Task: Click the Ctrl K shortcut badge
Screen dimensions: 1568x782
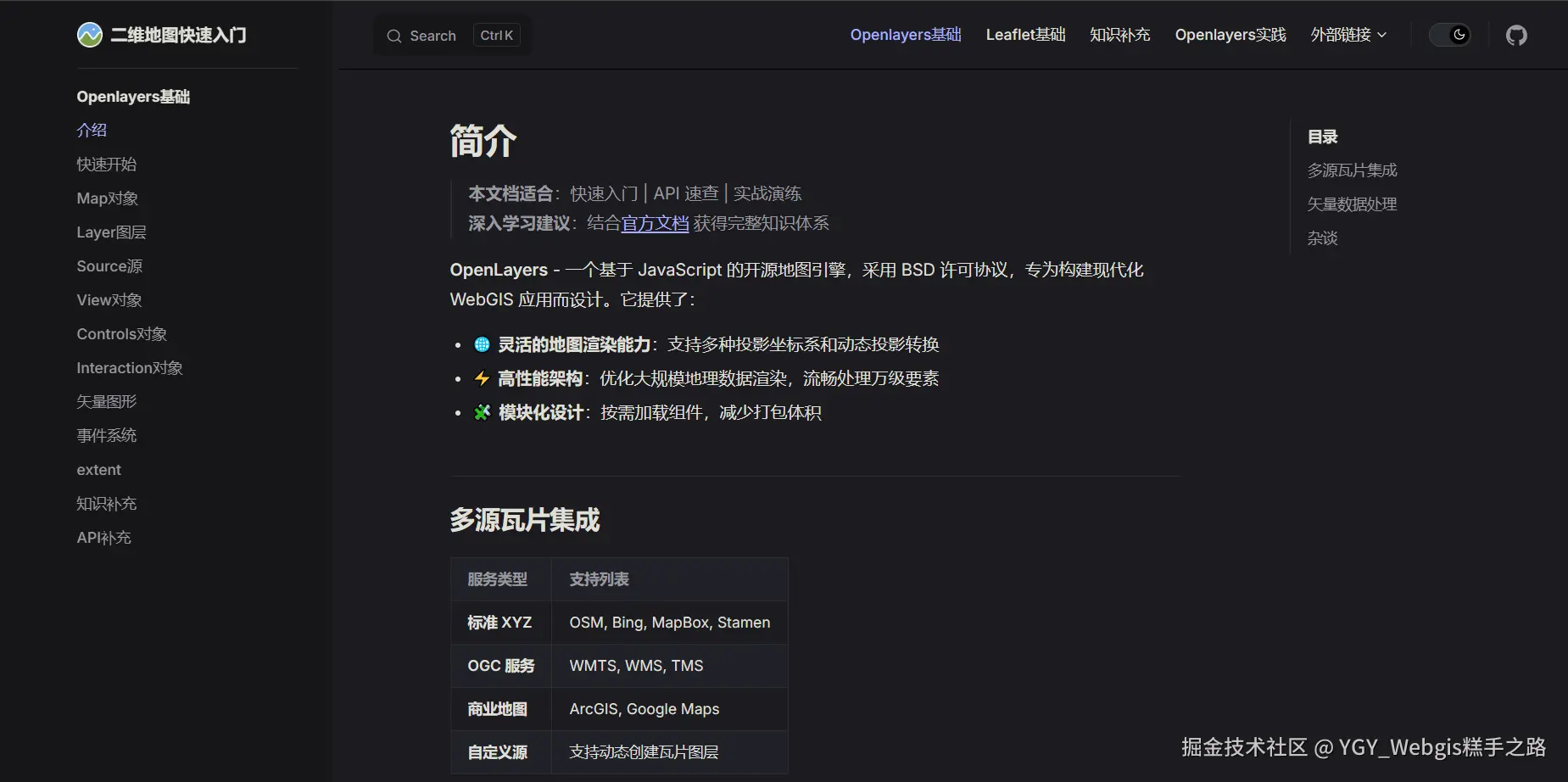Action: [497, 36]
